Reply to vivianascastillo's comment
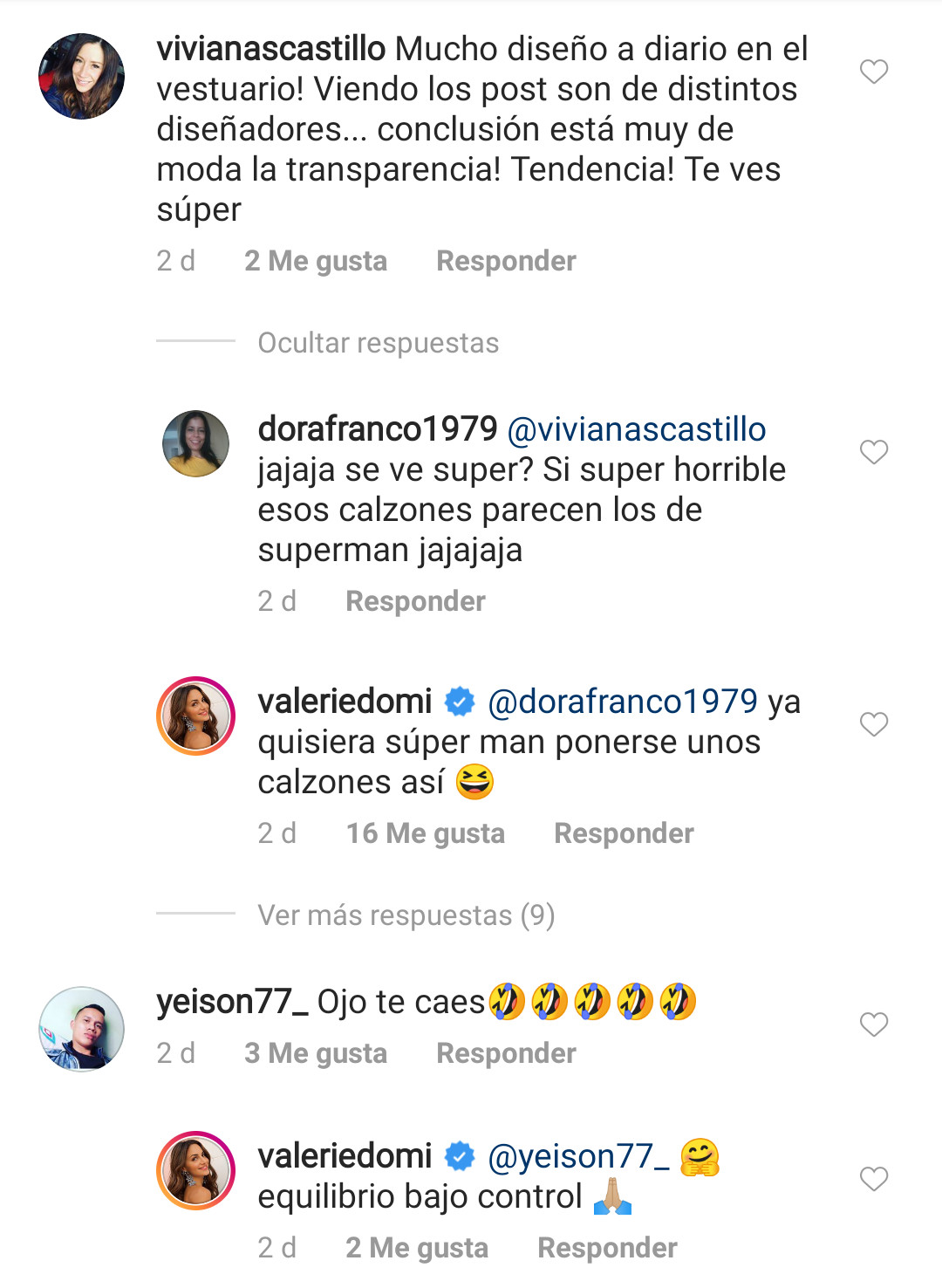This screenshot has width=942, height=1288. (506, 261)
